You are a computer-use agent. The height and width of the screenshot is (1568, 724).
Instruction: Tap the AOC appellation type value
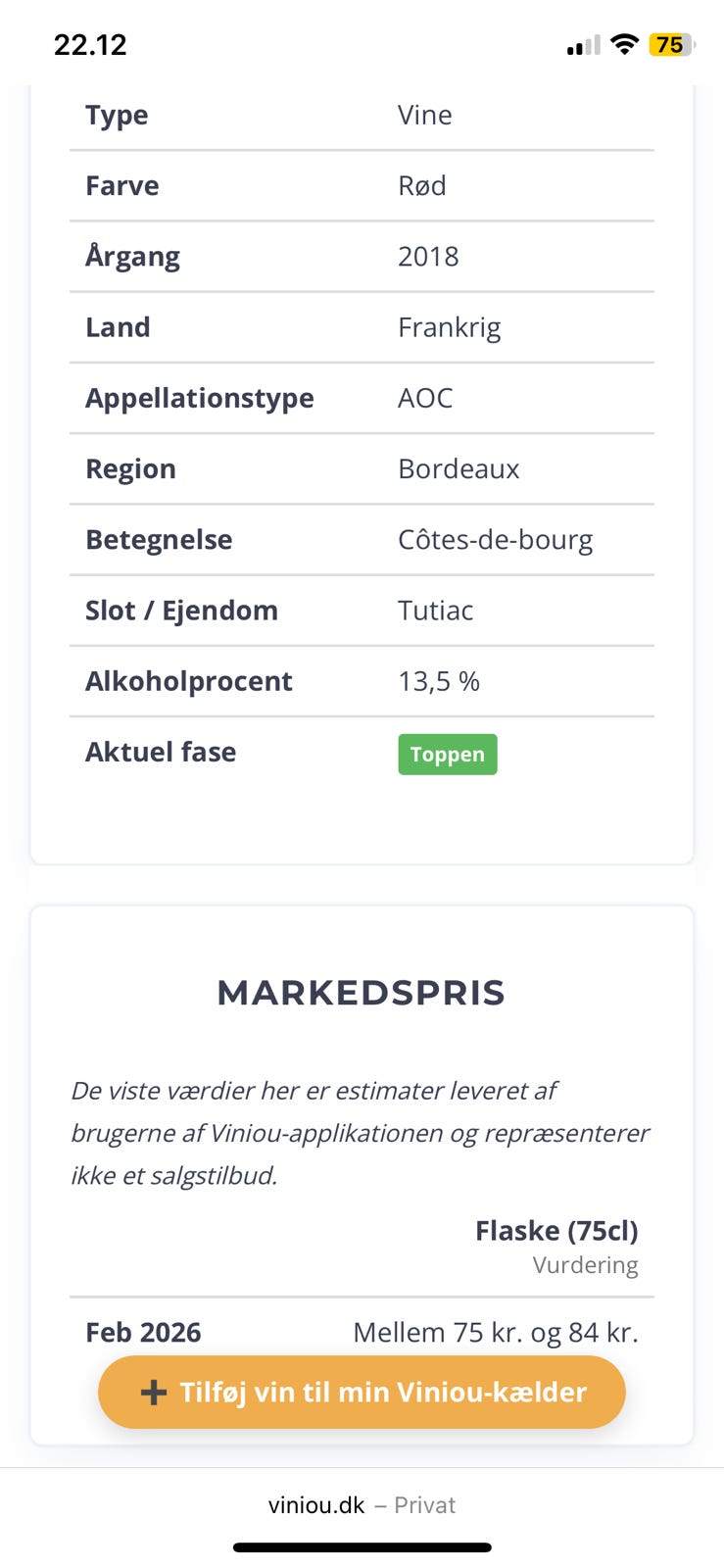[425, 398]
